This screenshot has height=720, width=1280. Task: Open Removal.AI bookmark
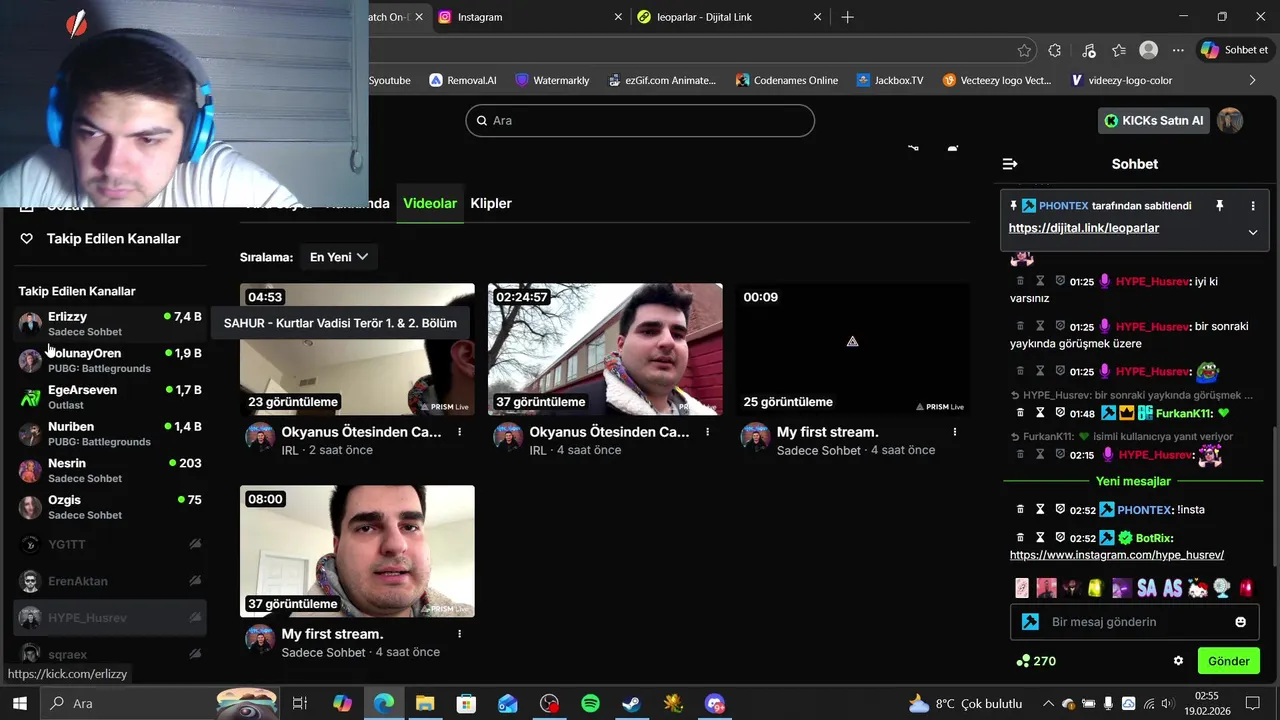pos(463,80)
